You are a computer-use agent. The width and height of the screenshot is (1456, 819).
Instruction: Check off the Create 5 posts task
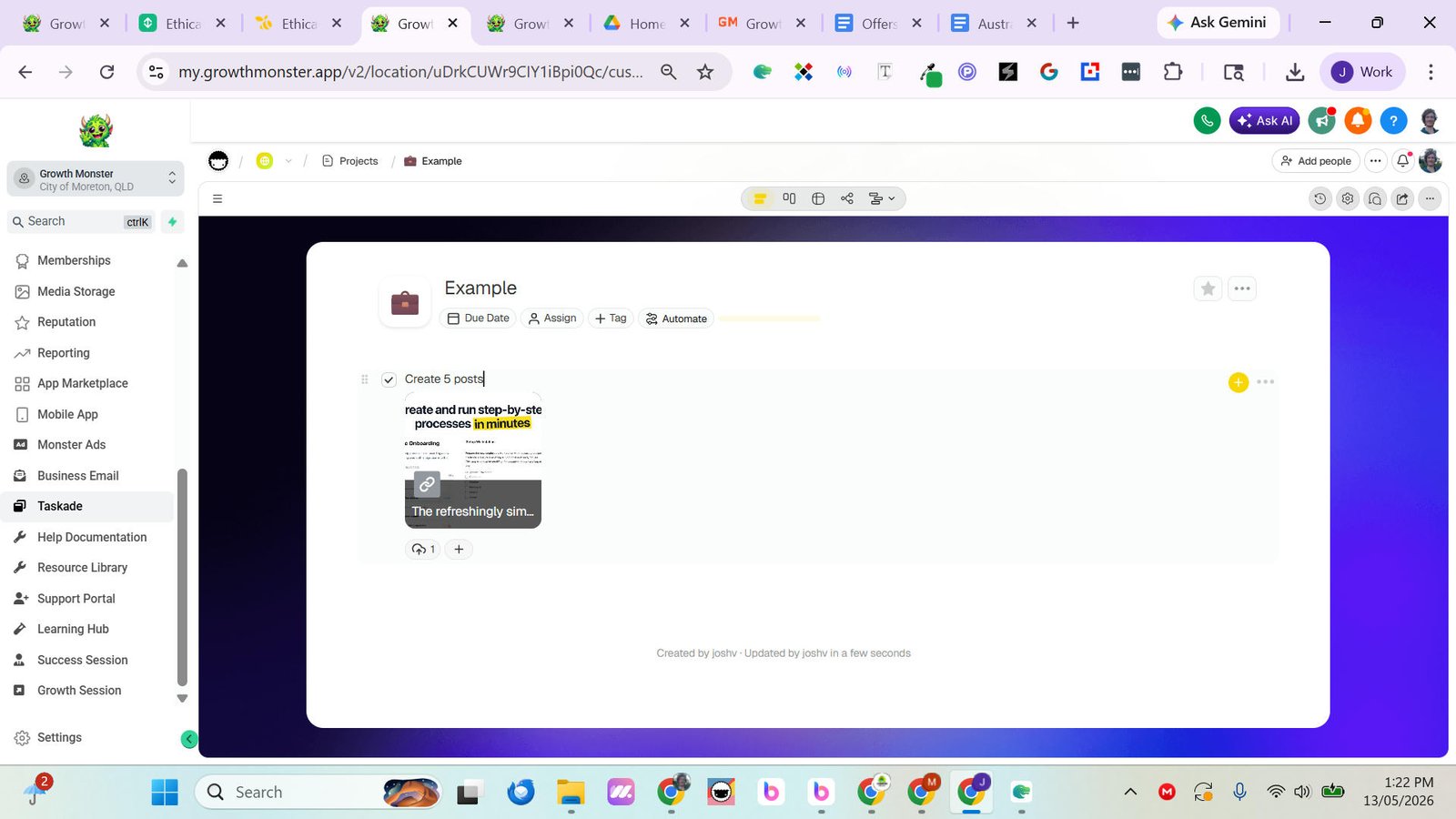pyautogui.click(x=389, y=379)
